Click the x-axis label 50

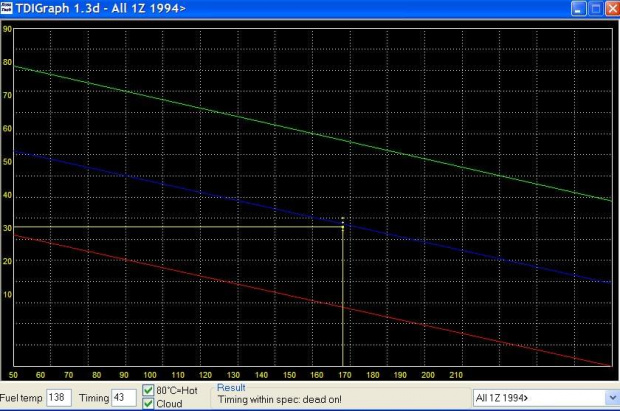tap(13, 375)
